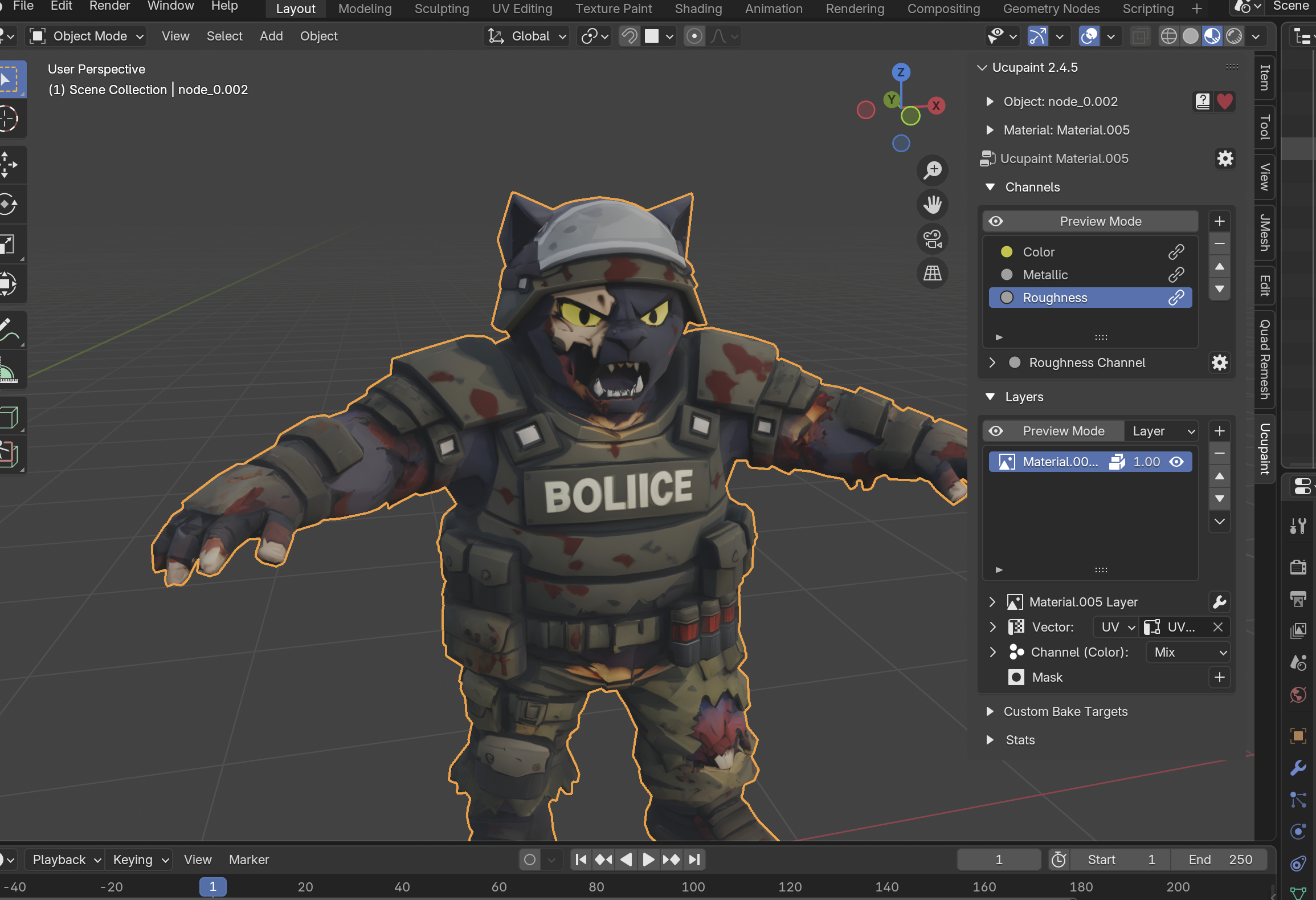Click the zoom magnifier viewport icon

(x=932, y=170)
